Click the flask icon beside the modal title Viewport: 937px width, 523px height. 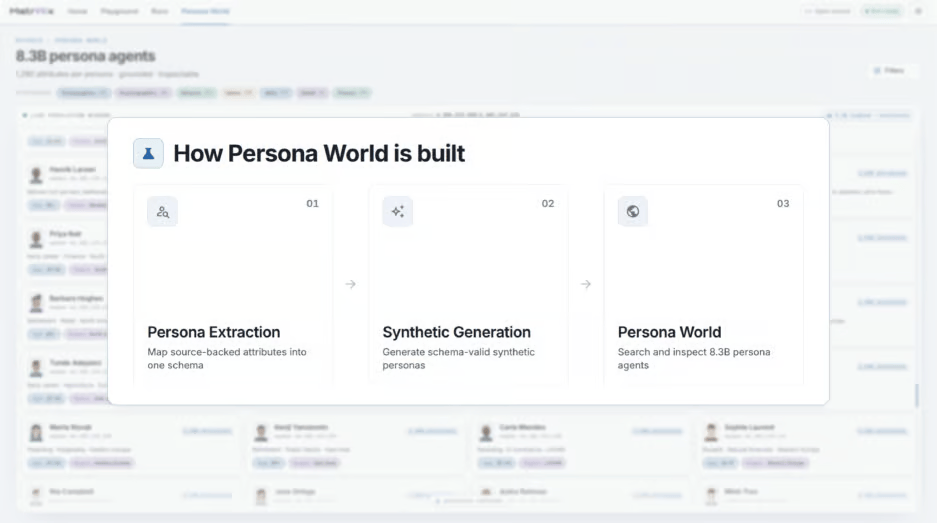pyautogui.click(x=148, y=154)
